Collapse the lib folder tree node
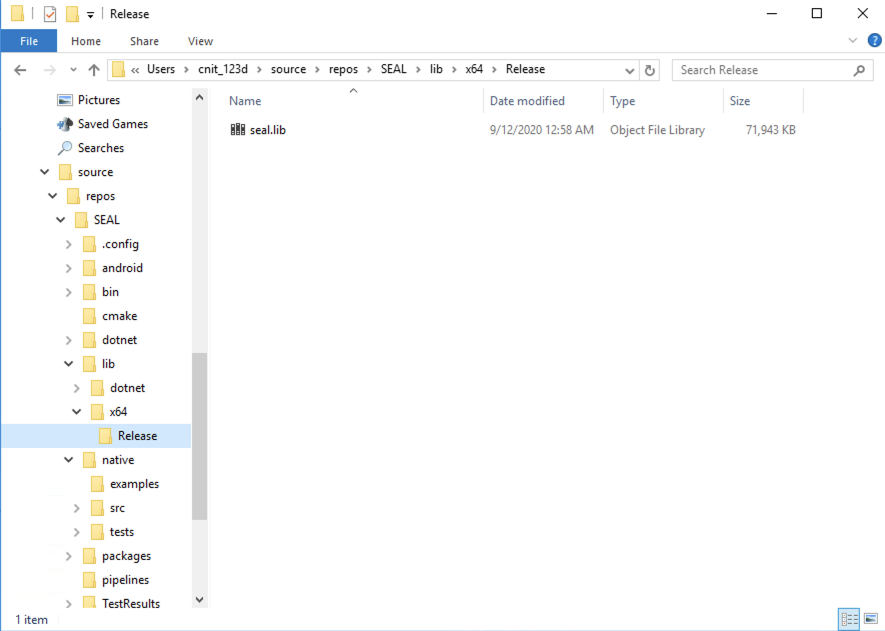The width and height of the screenshot is (885, 631). [x=68, y=363]
